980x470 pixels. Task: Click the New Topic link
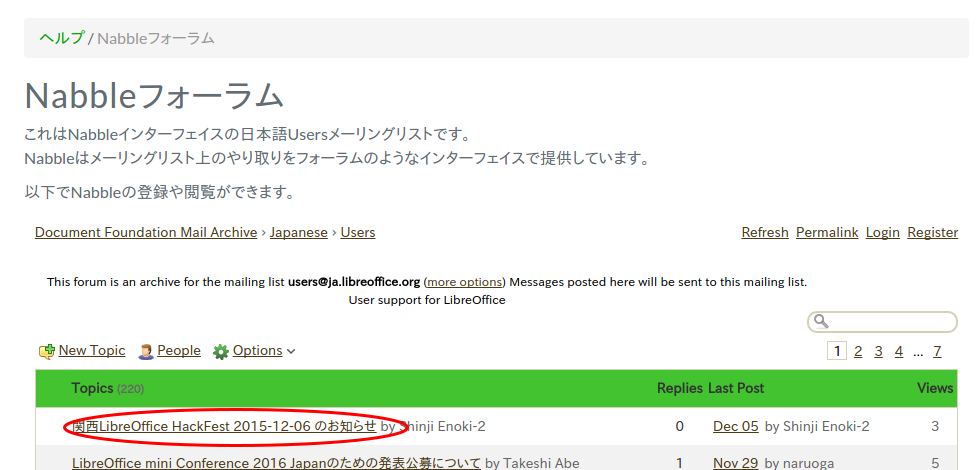92,351
